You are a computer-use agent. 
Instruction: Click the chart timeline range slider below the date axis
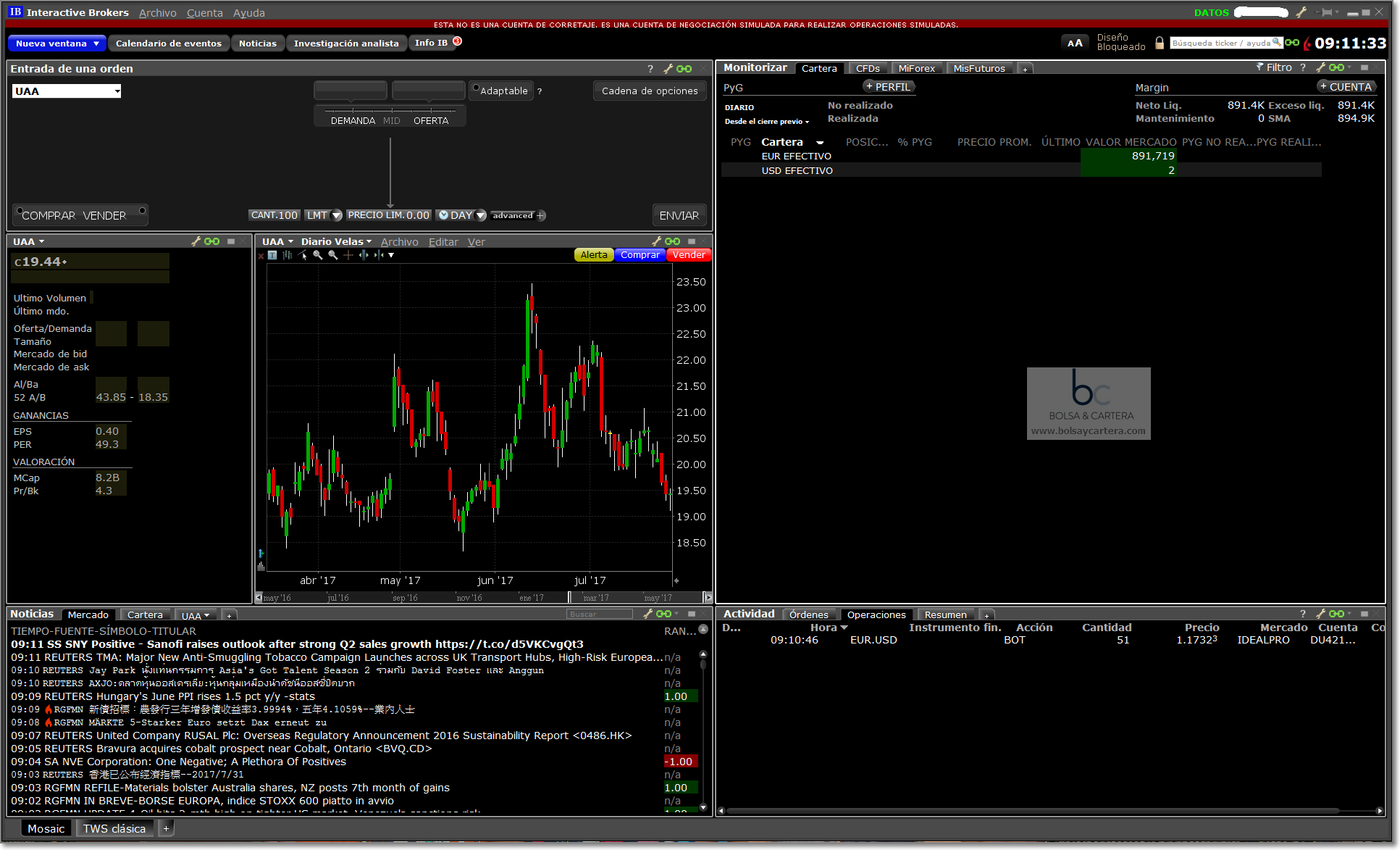(484, 598)
